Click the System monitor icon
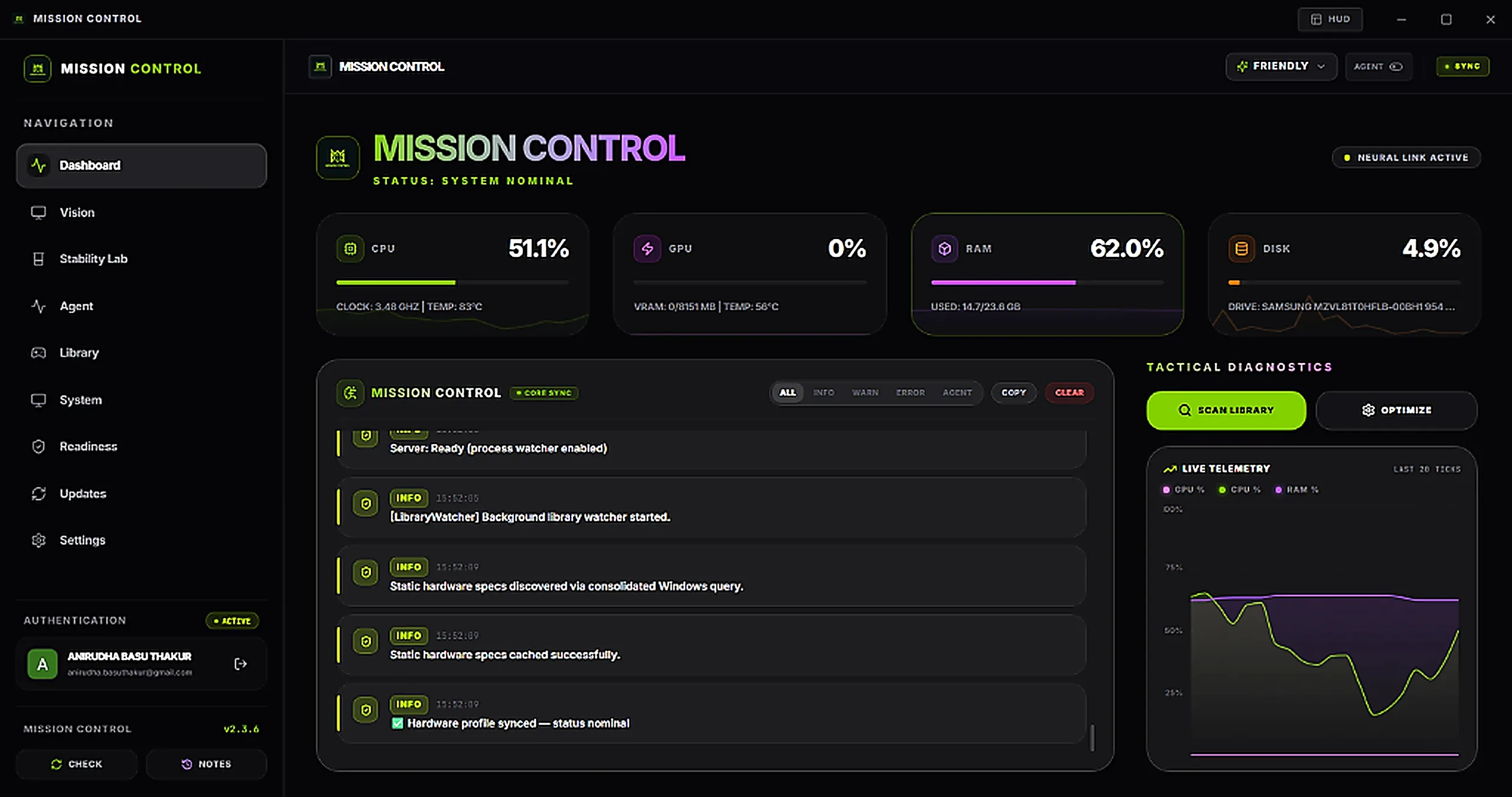This screenshot has width=1512, height=797. point(38,400)
